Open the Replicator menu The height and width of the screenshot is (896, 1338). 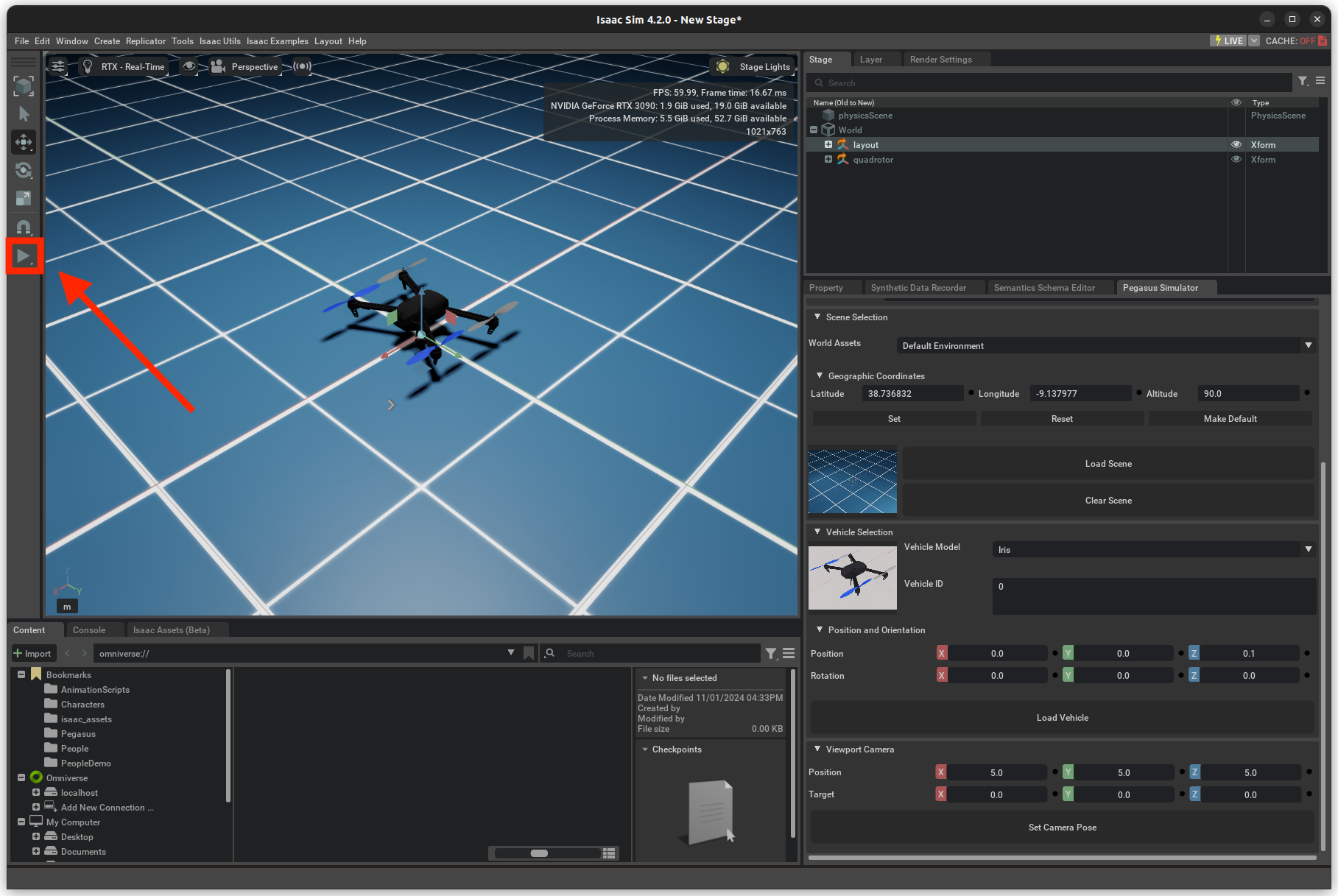coord(145,41)
